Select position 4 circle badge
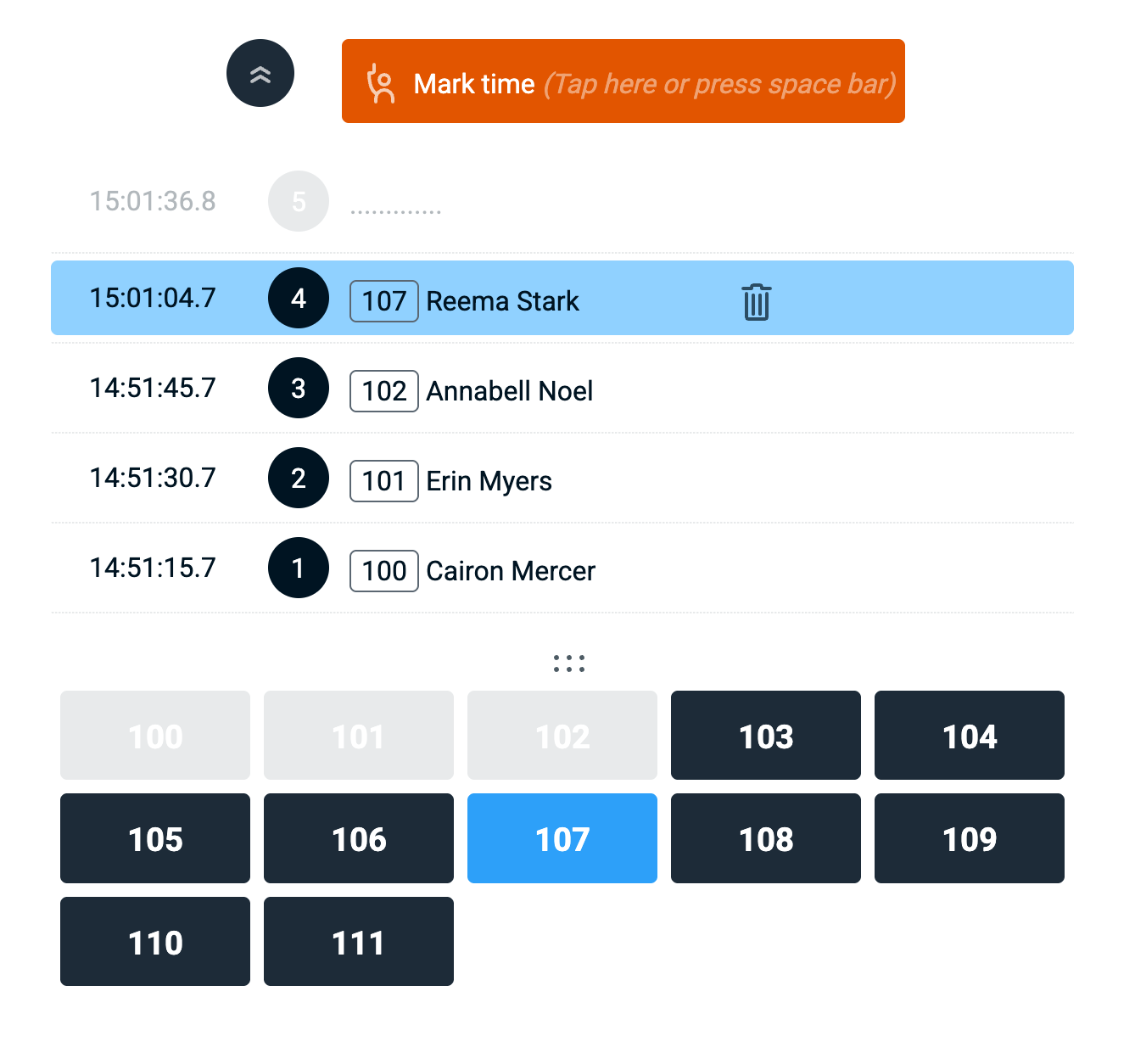The image size is (1135, 1064). pyautogui.click(x=299, y=299)
